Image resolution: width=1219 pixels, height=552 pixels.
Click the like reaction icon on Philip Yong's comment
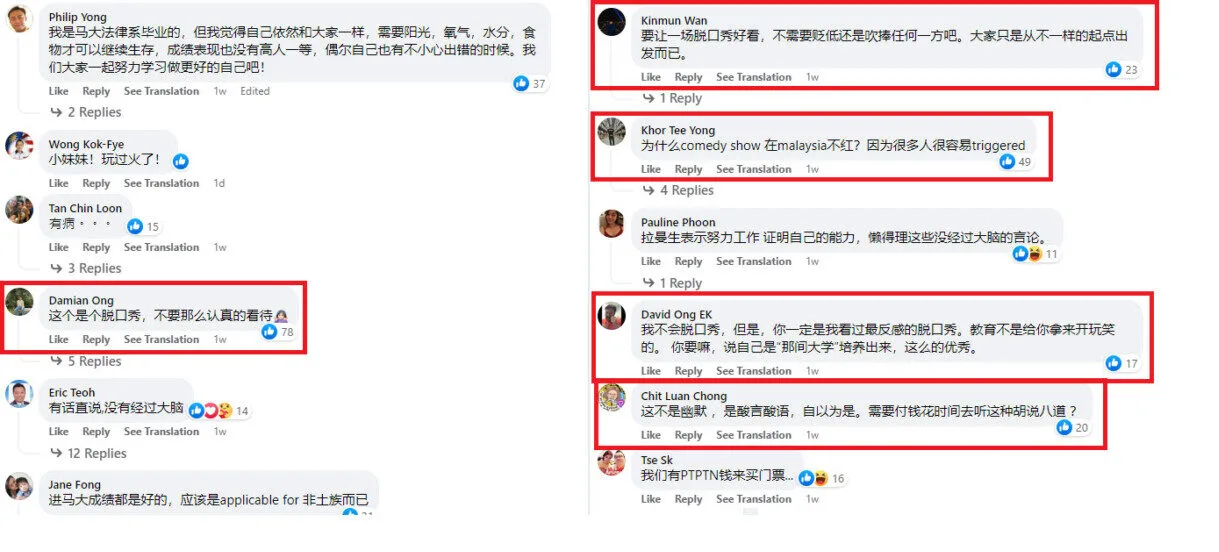pyautogui.click(x=521, y=84)
